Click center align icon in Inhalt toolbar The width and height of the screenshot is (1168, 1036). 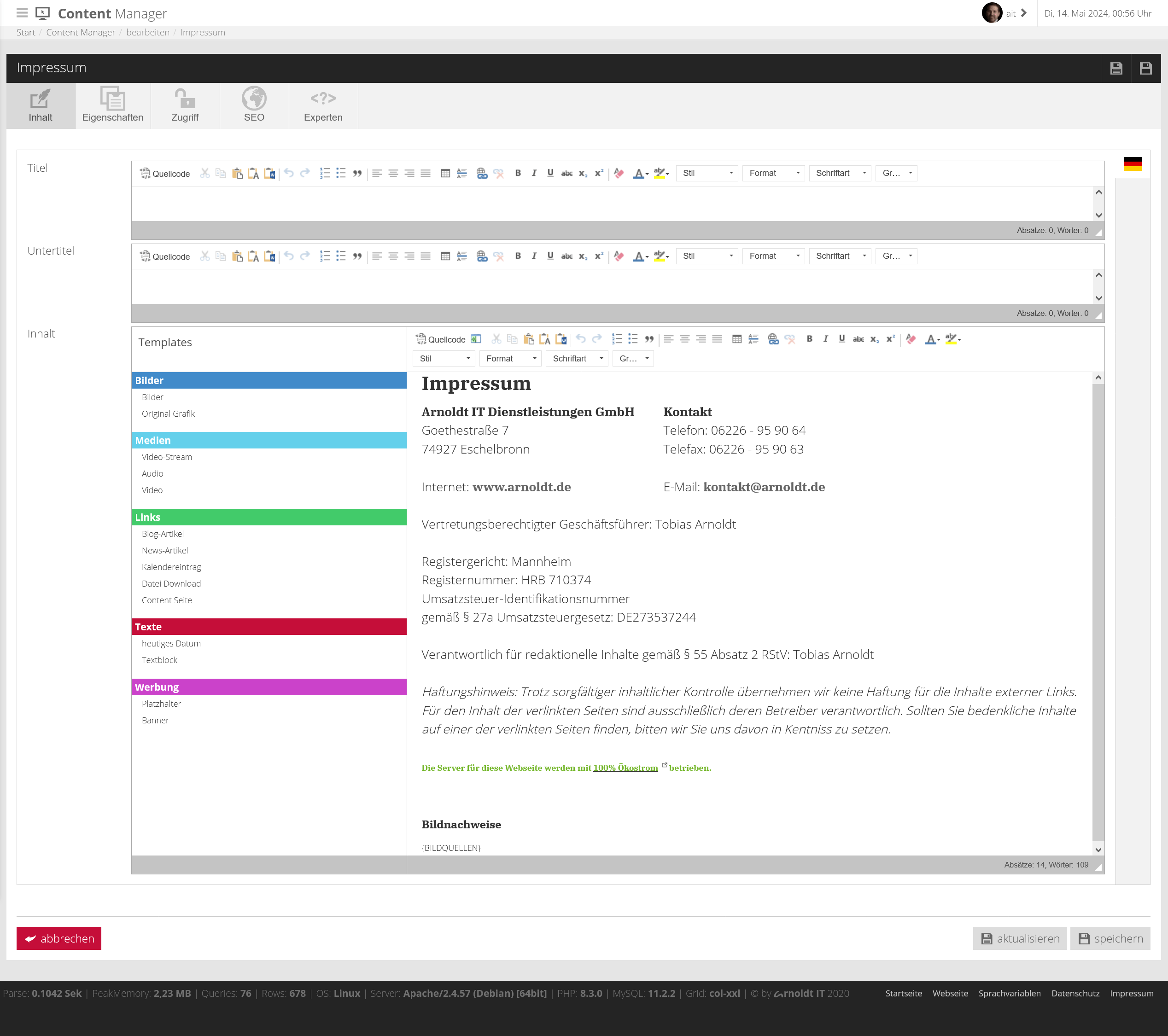(x=684, y=339)
